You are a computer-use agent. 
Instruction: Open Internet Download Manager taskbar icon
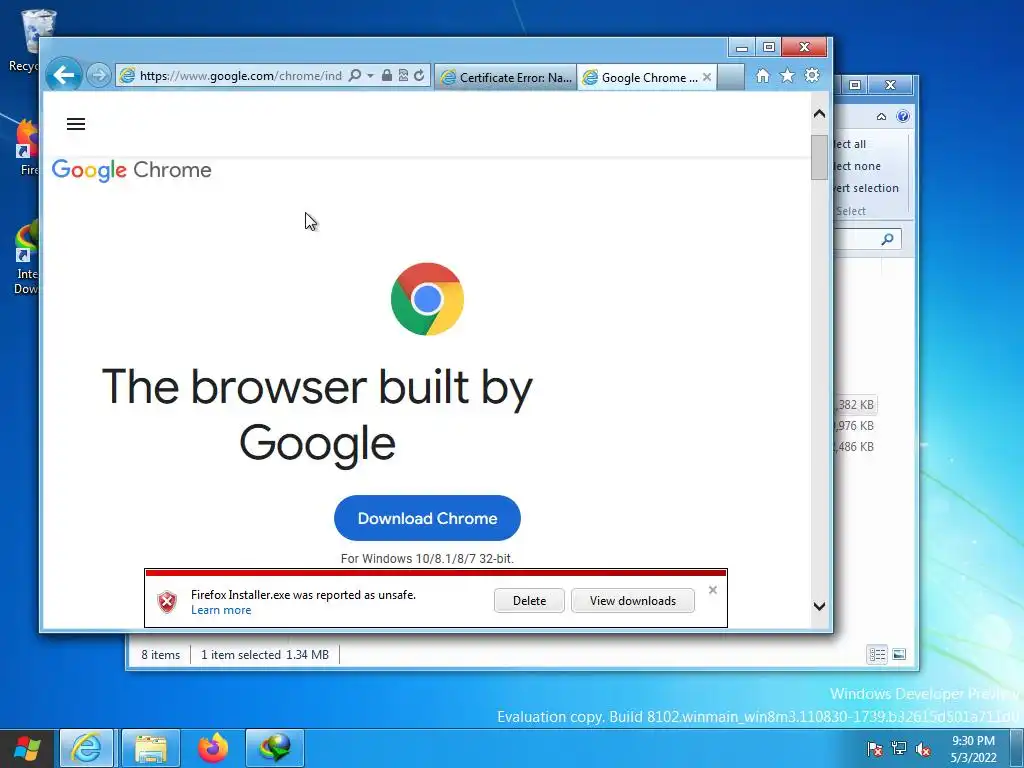point(275,748)
